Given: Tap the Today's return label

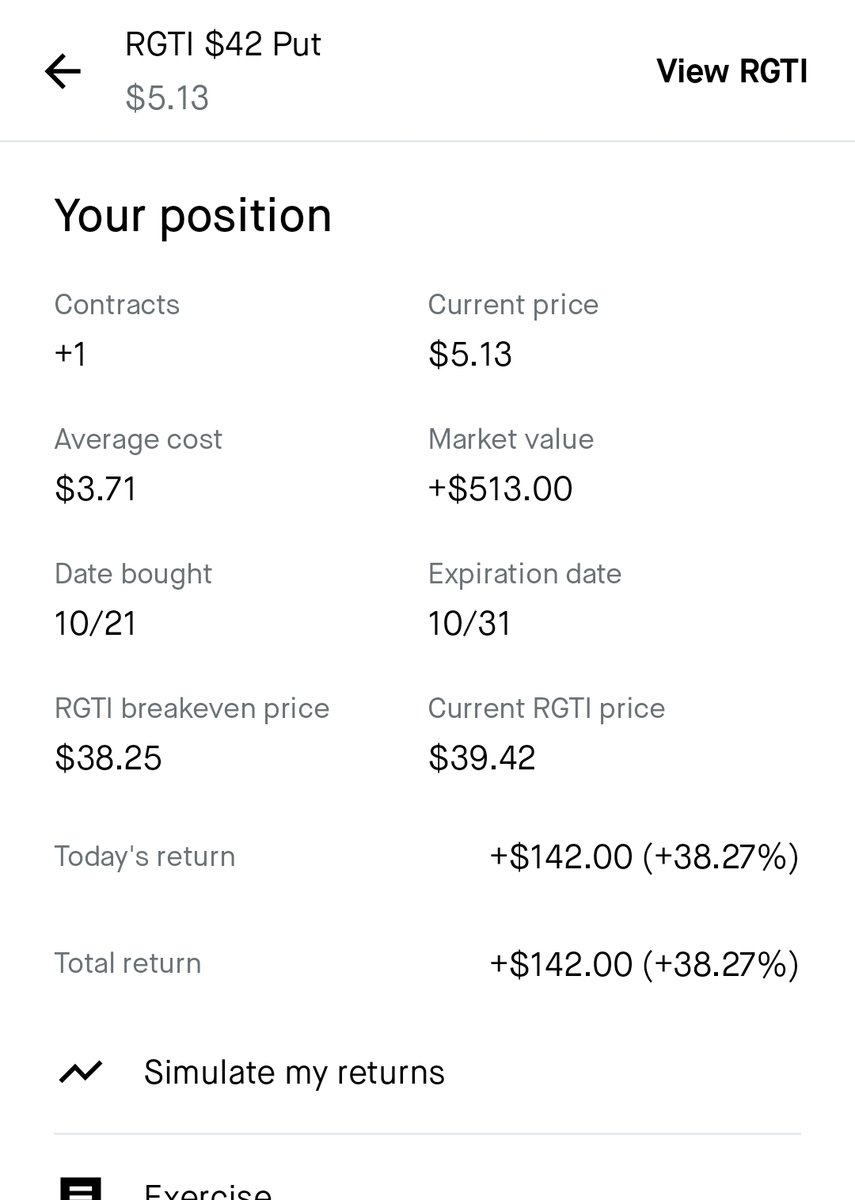Looking at the screenshot, I should (x=145, y=857).
